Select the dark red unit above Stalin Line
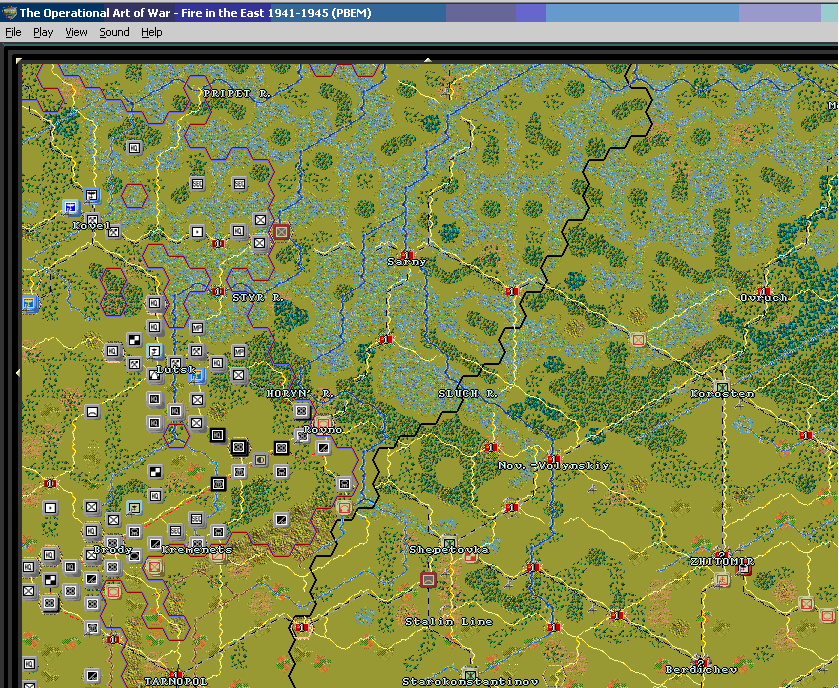The width and height of the screenshot is (839, 688). pos(428,579)
